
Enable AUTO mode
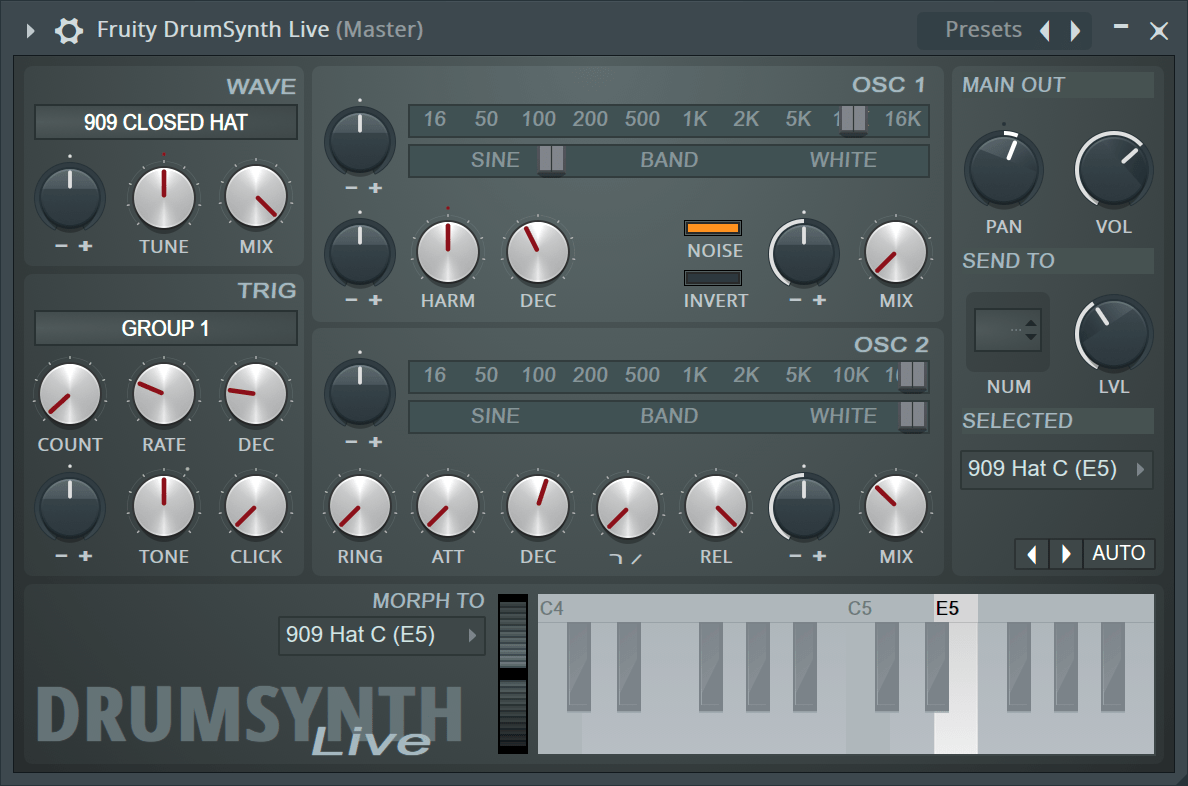click(1119, 553)
